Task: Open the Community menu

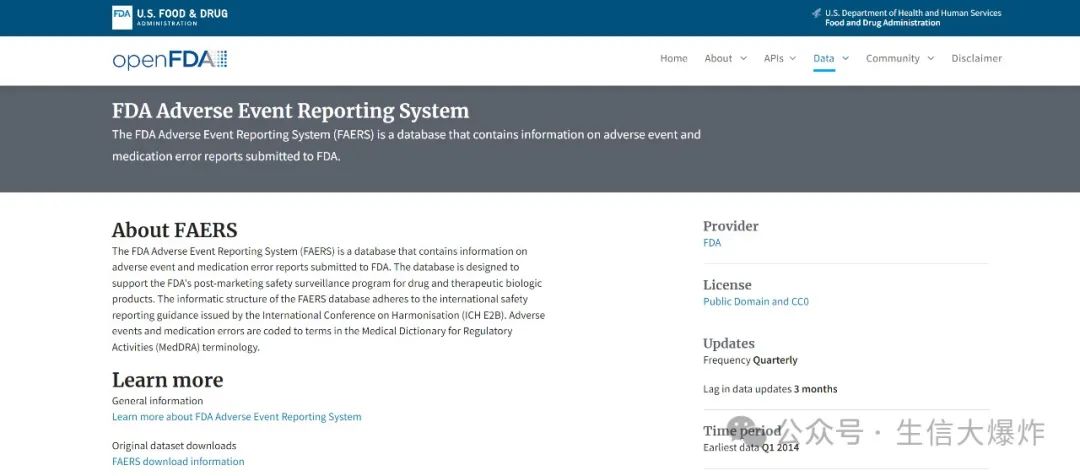Action: (893, 59)
